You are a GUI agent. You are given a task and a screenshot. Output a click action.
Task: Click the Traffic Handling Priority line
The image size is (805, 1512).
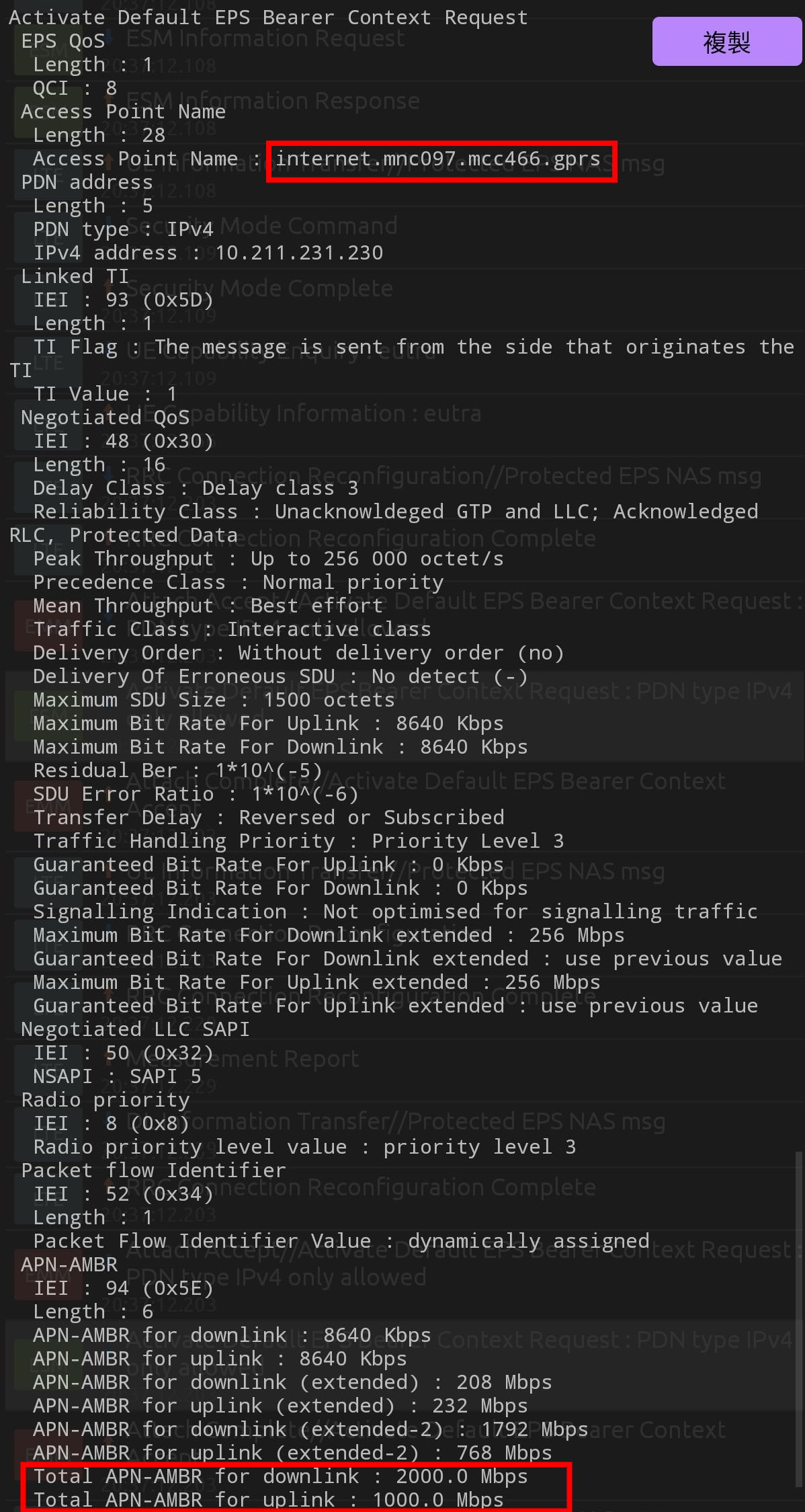pyautogui.click(x=298, y=841)
